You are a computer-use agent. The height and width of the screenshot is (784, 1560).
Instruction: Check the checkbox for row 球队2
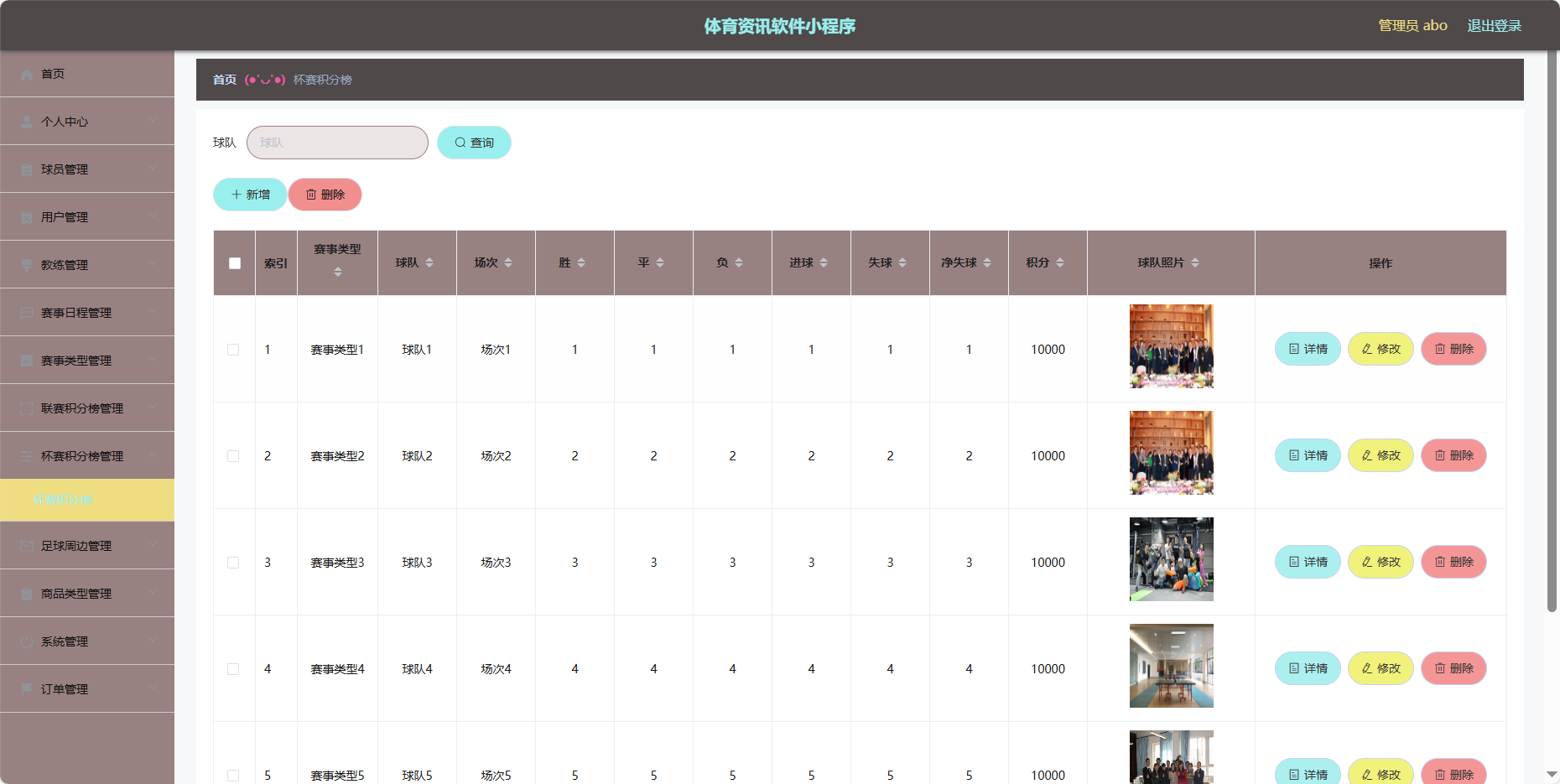tap(233, 456)
